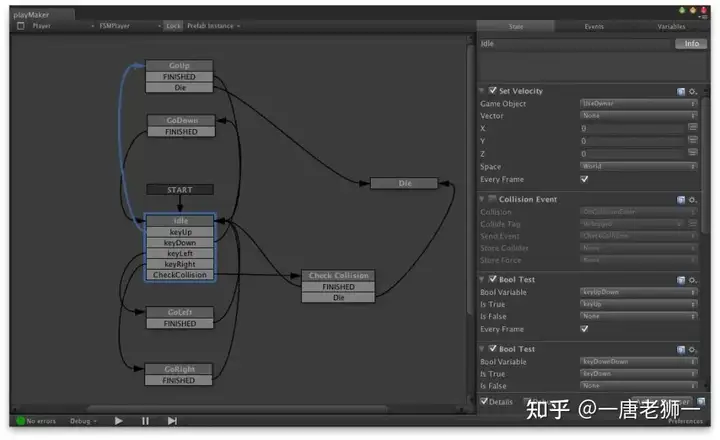Select the Die state node
The image size is (720, 440).
(404, 183)
